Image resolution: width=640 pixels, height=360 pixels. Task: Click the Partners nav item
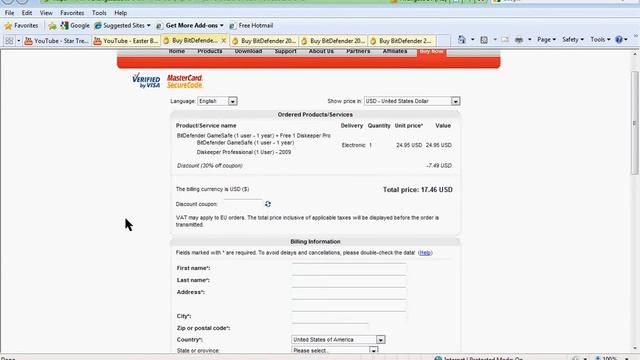coord(358,51)
